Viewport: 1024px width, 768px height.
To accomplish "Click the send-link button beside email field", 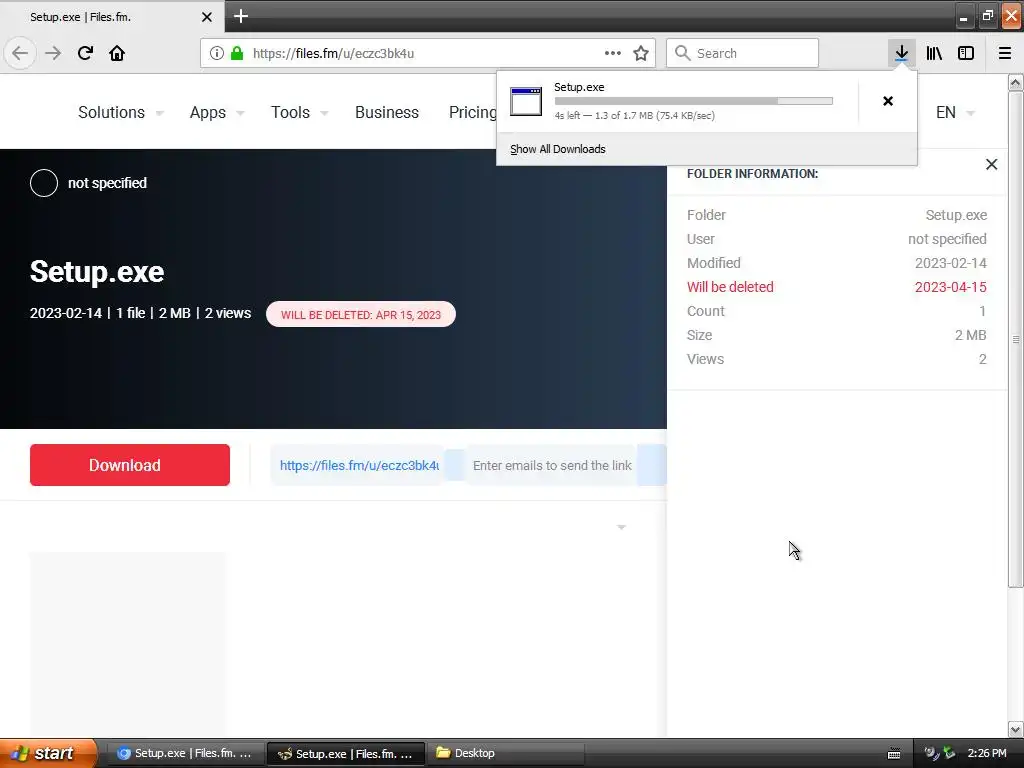I will coord(652,466).
